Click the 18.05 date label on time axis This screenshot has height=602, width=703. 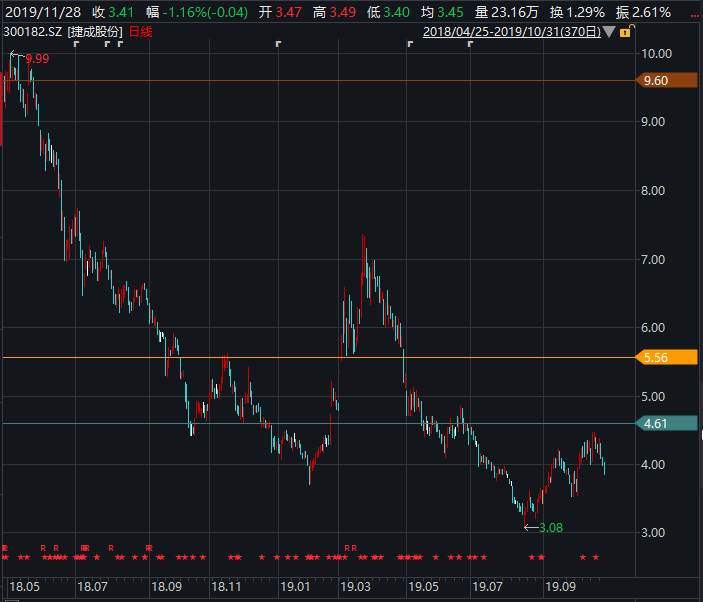pyautogui.click(x=24, y=586)
